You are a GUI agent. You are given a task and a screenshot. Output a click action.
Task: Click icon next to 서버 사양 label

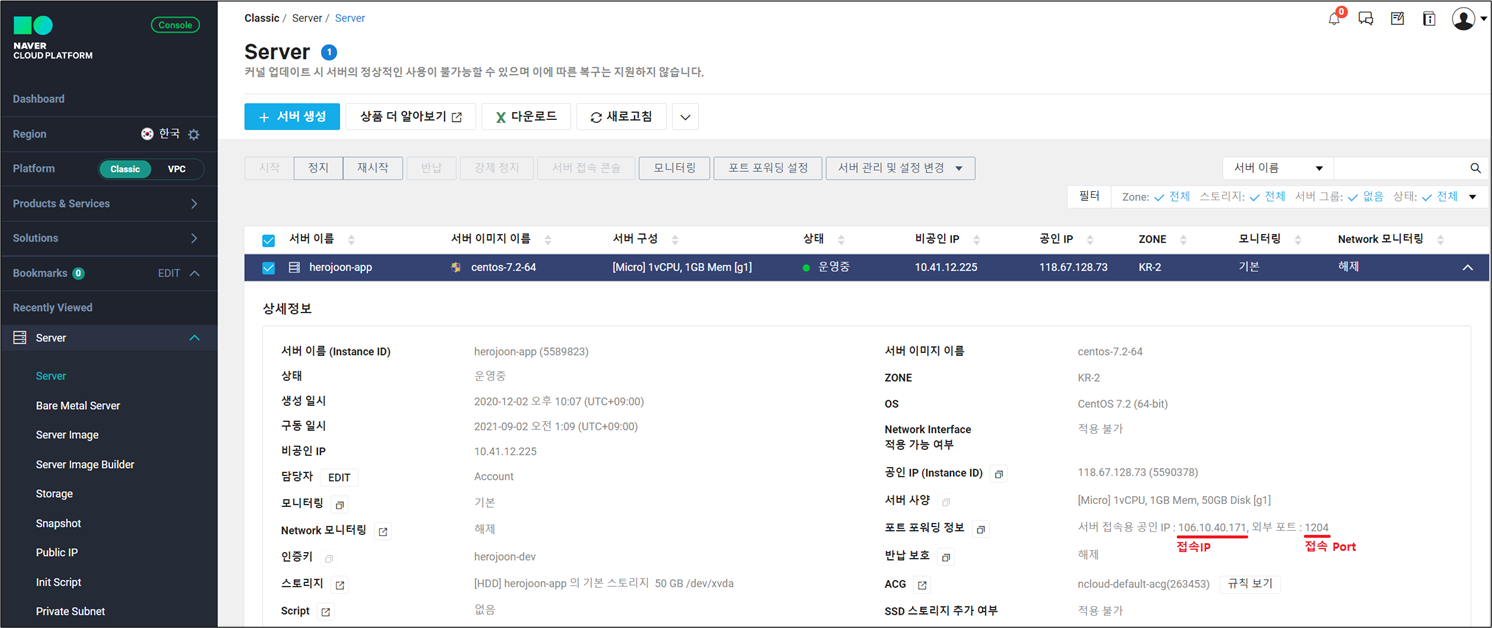[945, 501]
